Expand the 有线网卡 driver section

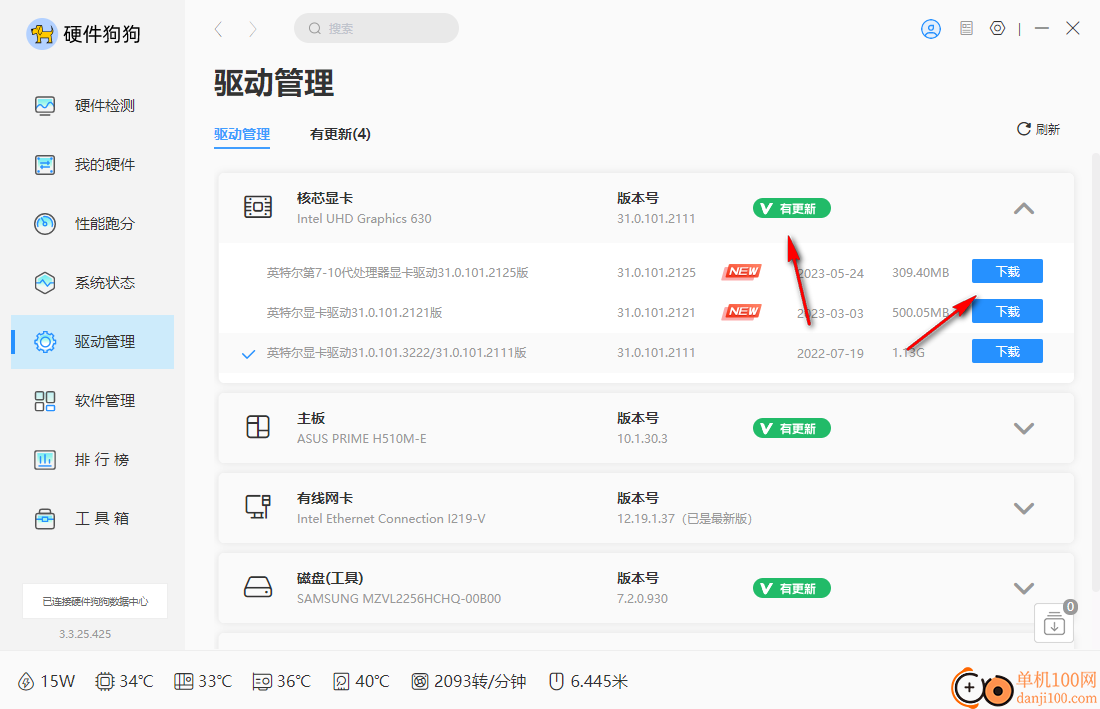[1024, 508]
